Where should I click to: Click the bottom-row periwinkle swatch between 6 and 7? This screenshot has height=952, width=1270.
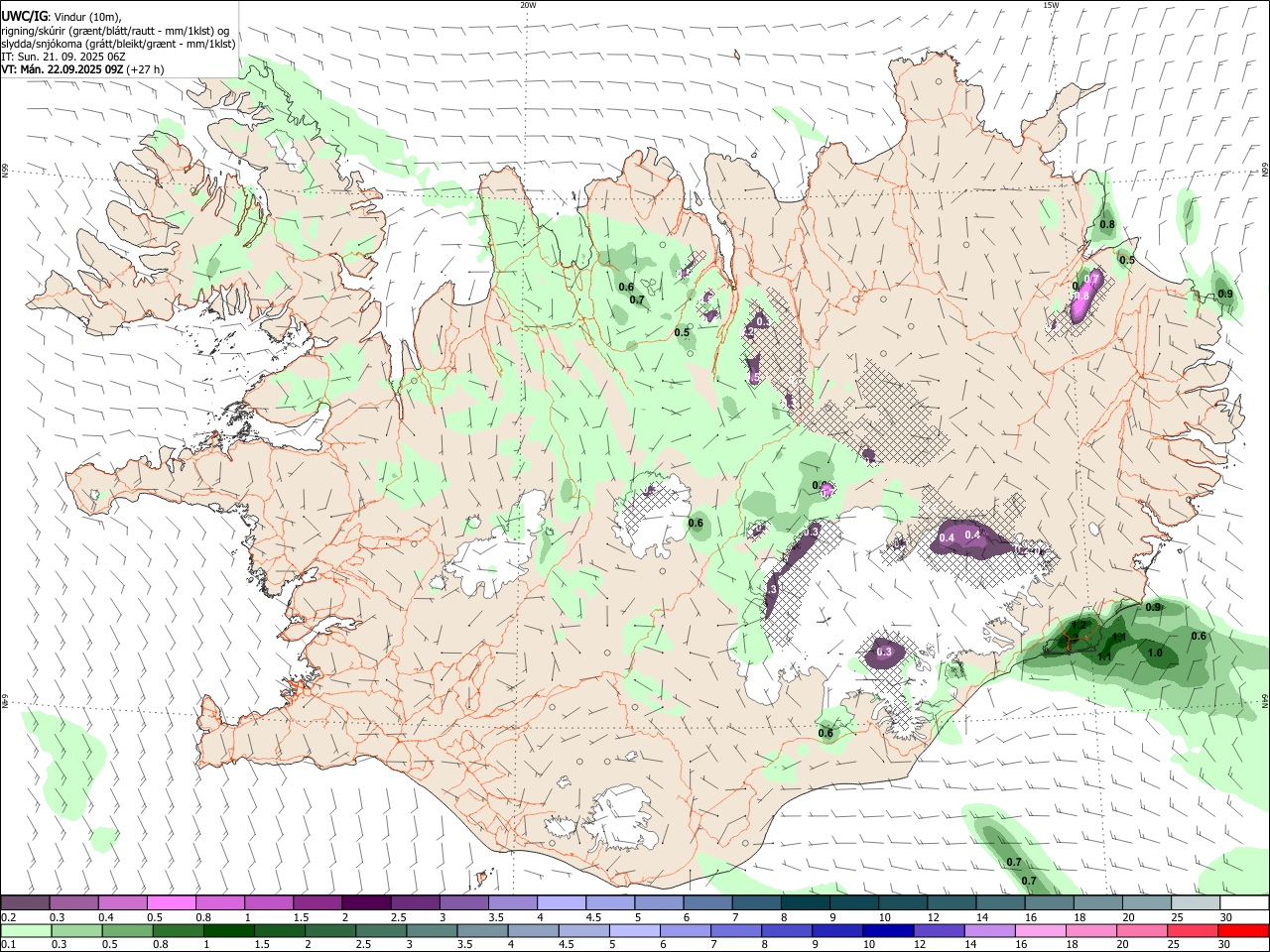point(684,930)
